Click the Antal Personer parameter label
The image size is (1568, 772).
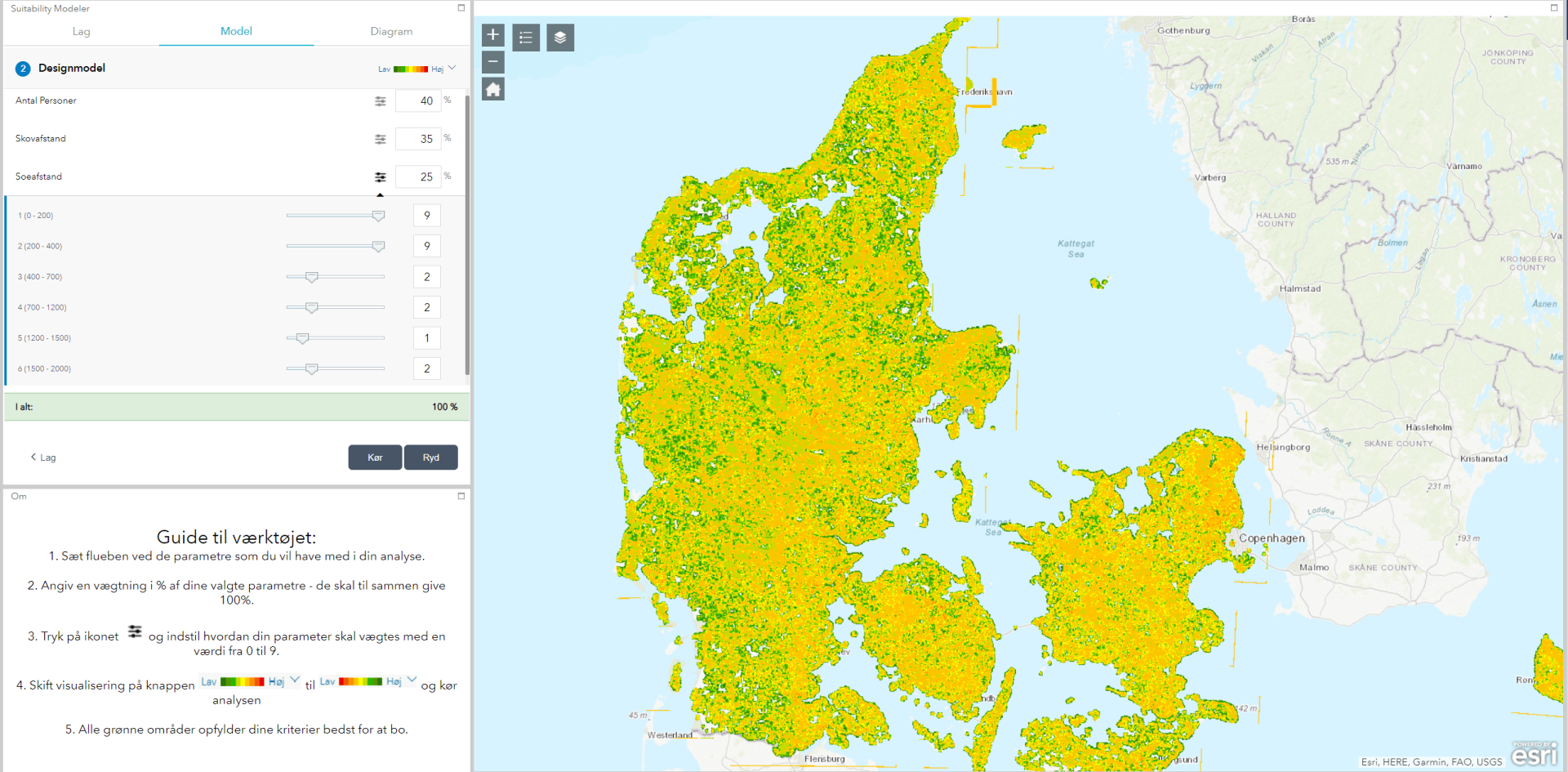pos(46,101)
